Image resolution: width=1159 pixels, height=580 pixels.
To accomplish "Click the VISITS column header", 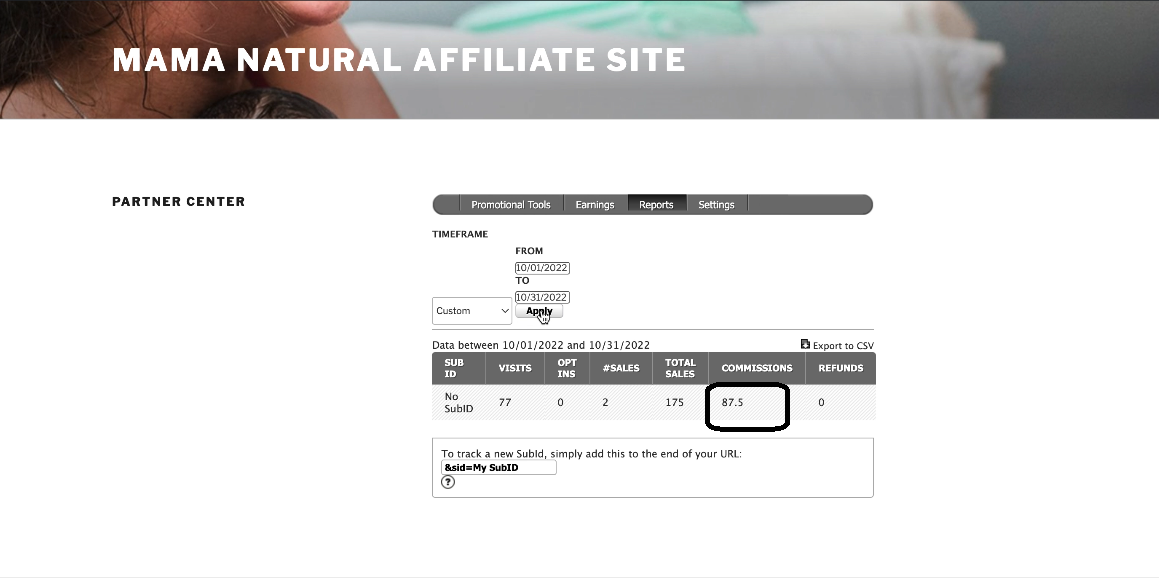I will click(515, 368).
